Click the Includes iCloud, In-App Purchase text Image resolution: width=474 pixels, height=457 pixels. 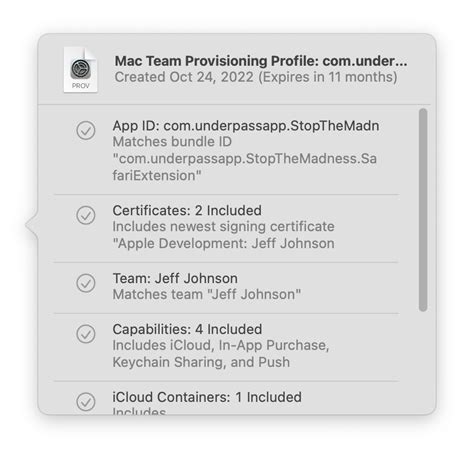pyautogui.click(x=221, y=345)
